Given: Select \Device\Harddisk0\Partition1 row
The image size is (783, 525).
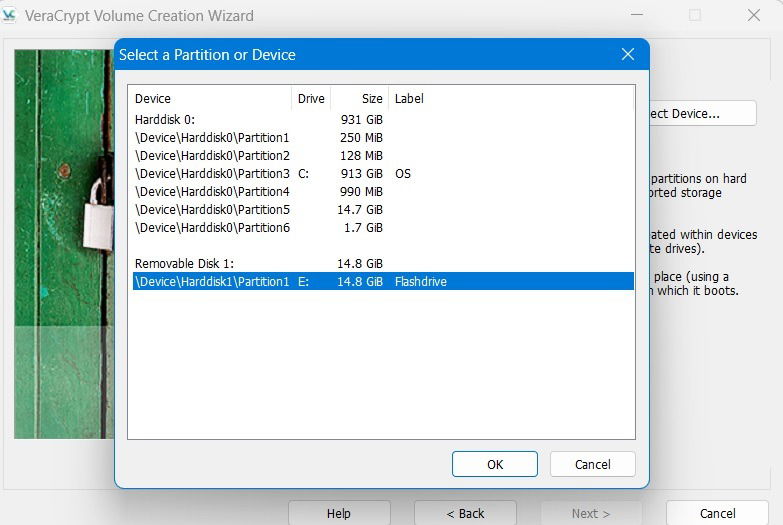Looking at the screenshot, I should tap(383, 137).
